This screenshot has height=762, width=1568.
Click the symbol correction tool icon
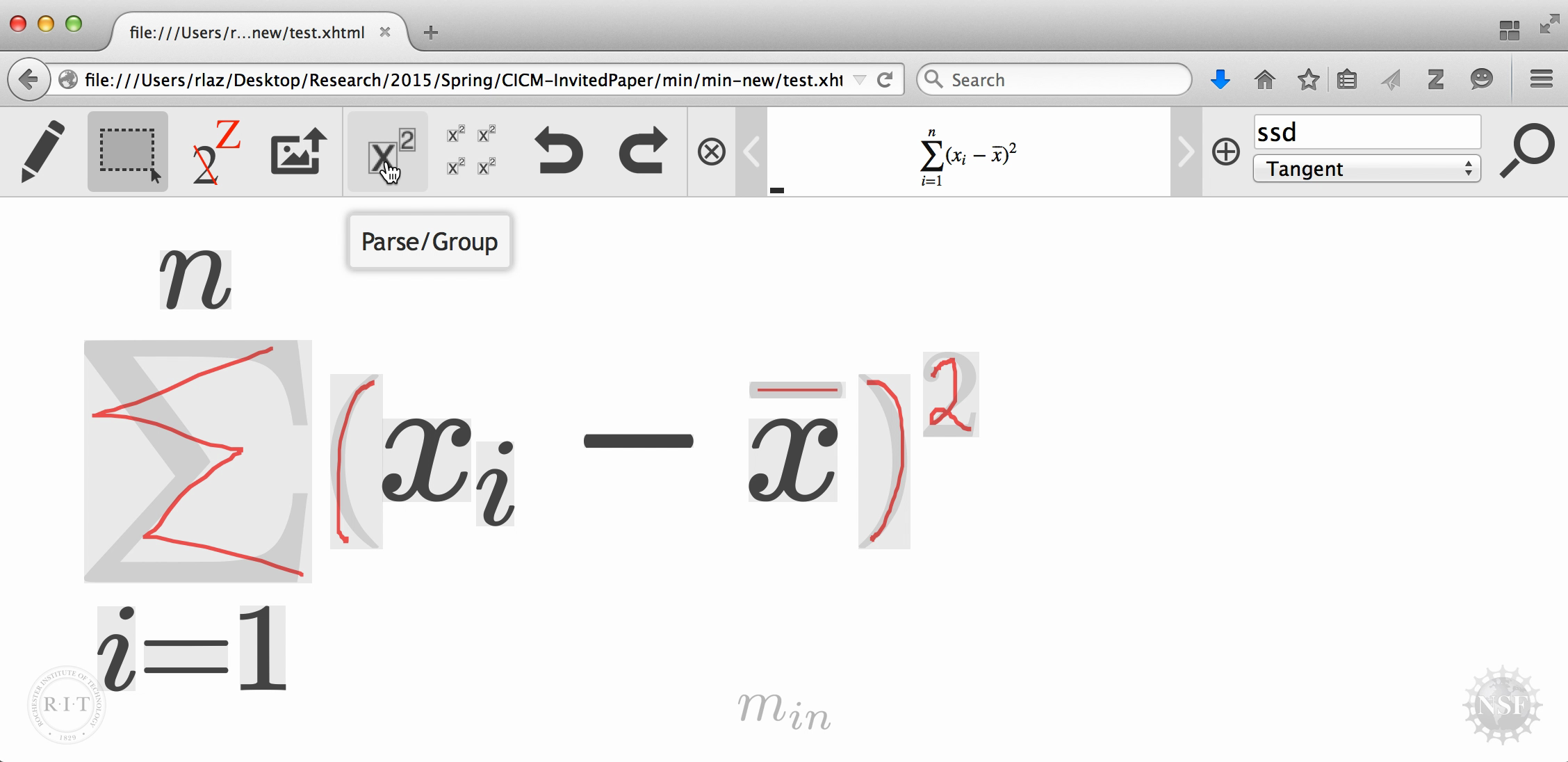(215, 152)
